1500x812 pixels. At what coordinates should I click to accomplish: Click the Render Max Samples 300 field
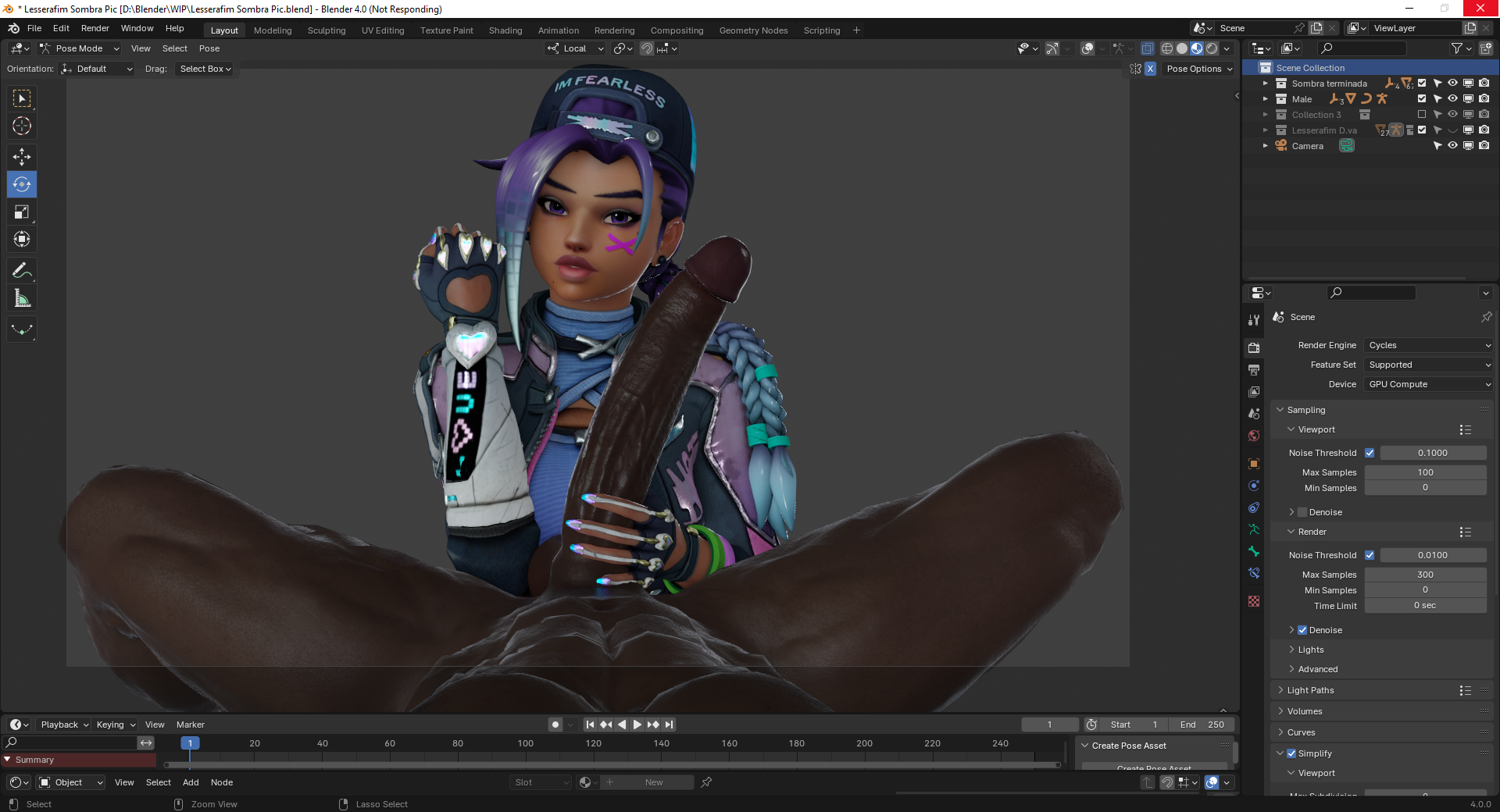click(x=1425, y=575)
